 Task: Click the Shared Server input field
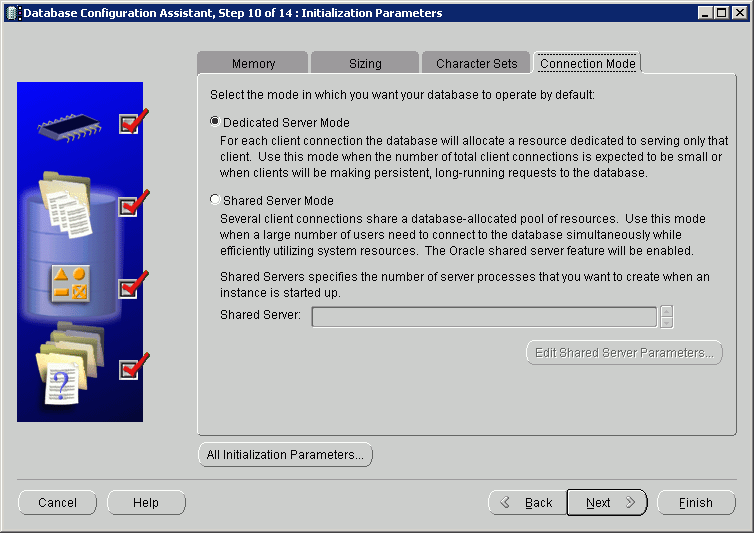point(484,317)
